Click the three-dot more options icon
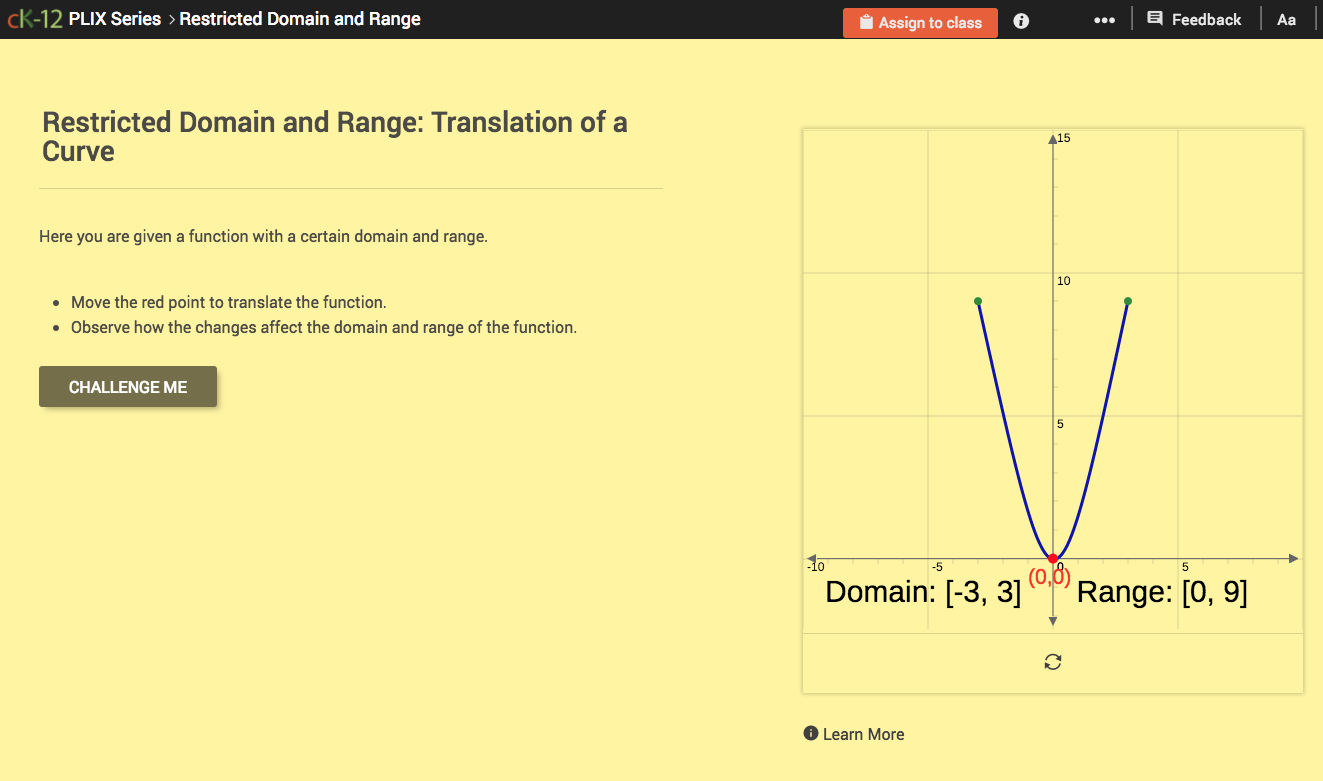 [1104, 19]
